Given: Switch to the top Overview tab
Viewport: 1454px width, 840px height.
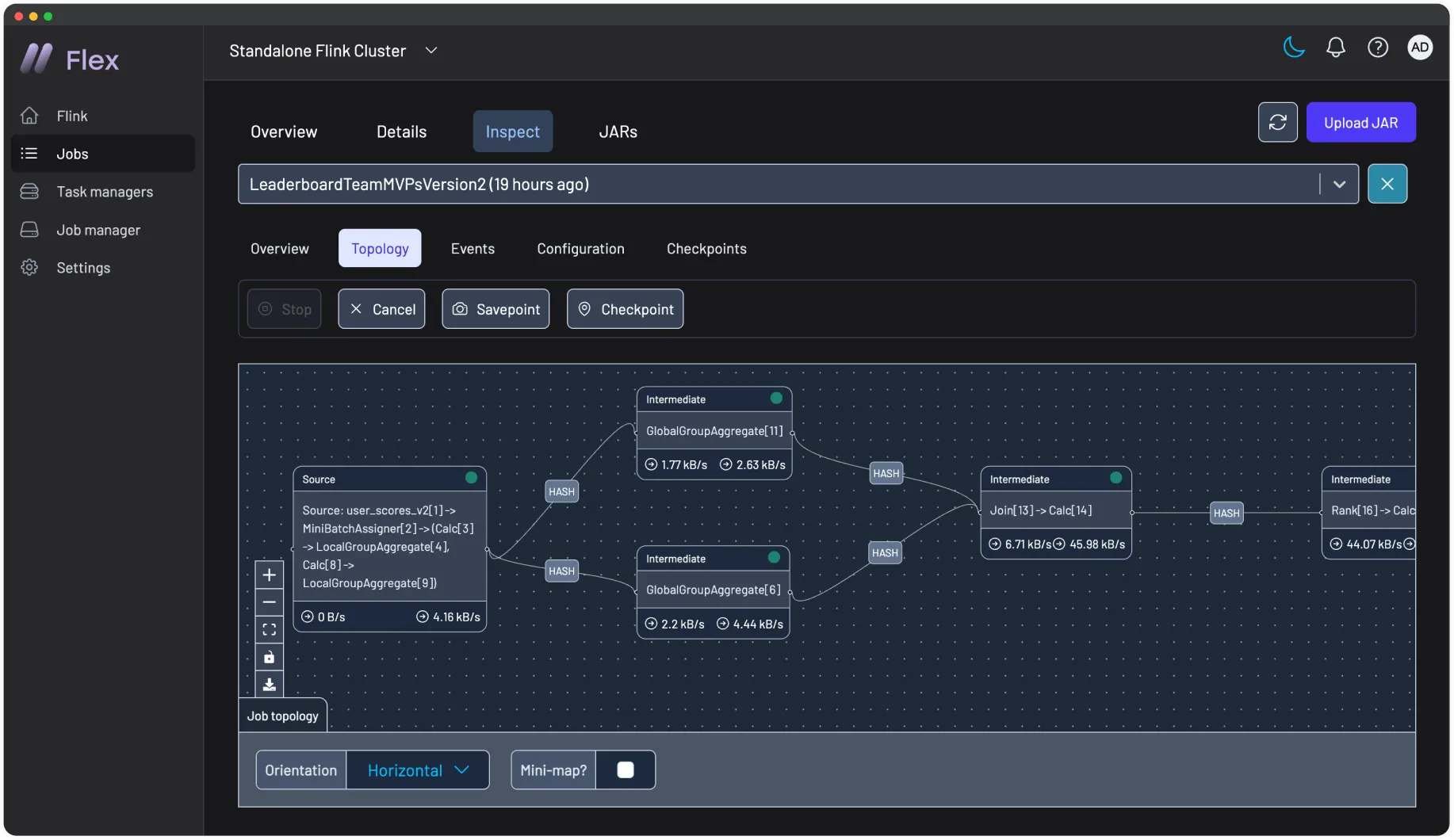Looking at the screenshot, I should 284,132.
